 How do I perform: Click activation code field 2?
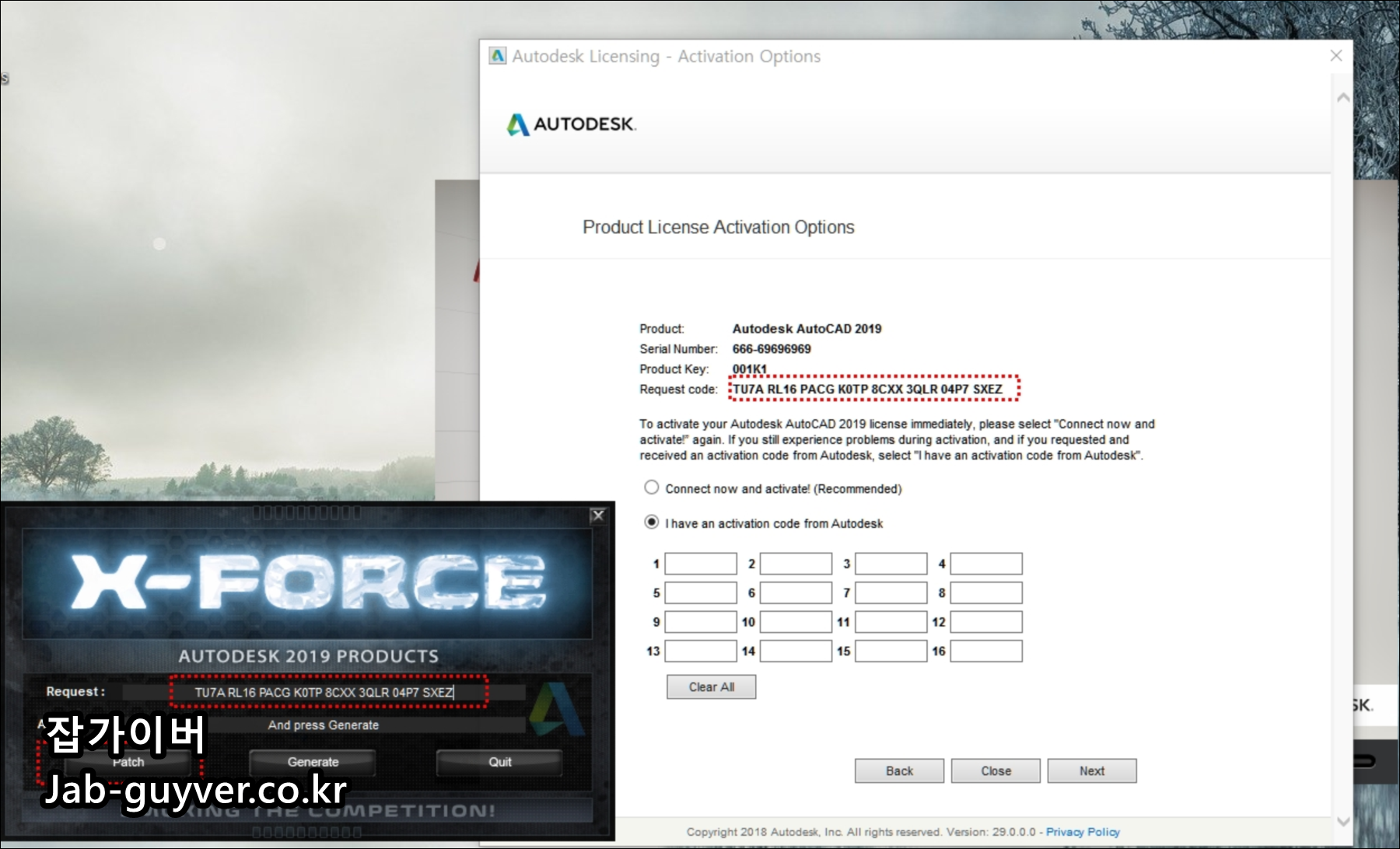pyautogui.click(x=796, y=564)
